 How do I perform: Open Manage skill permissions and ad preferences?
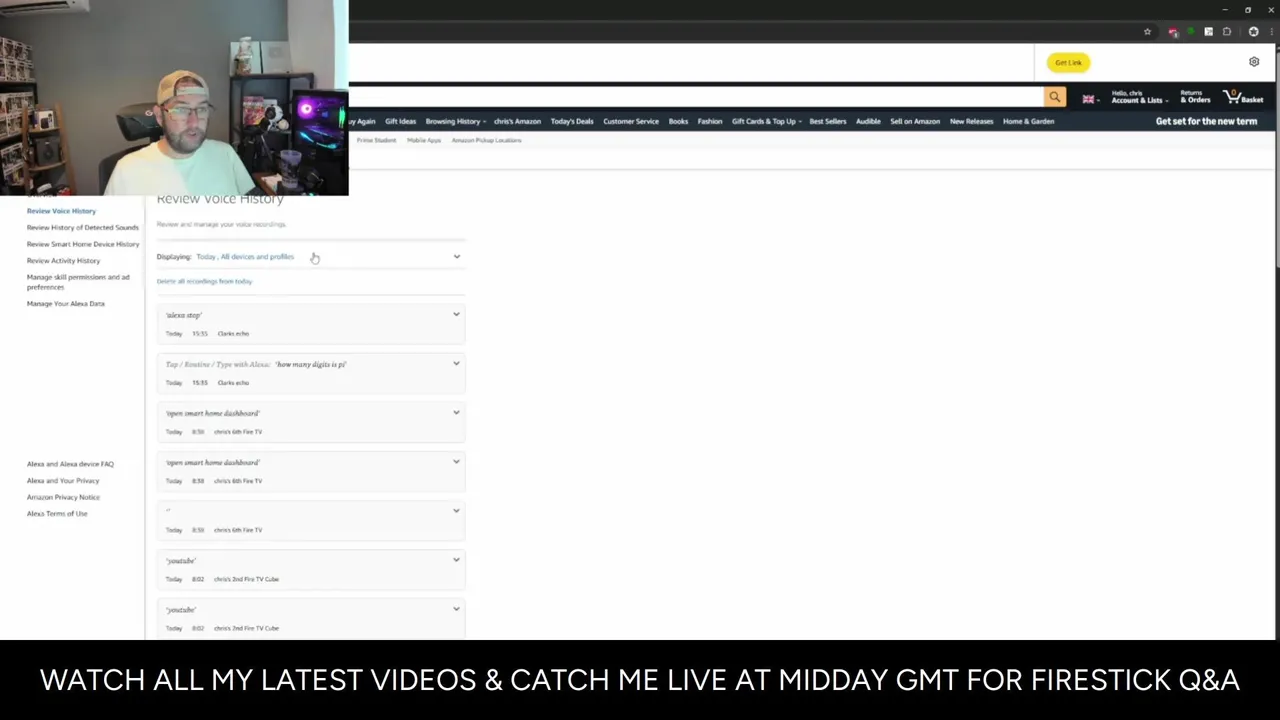(78, 282)
